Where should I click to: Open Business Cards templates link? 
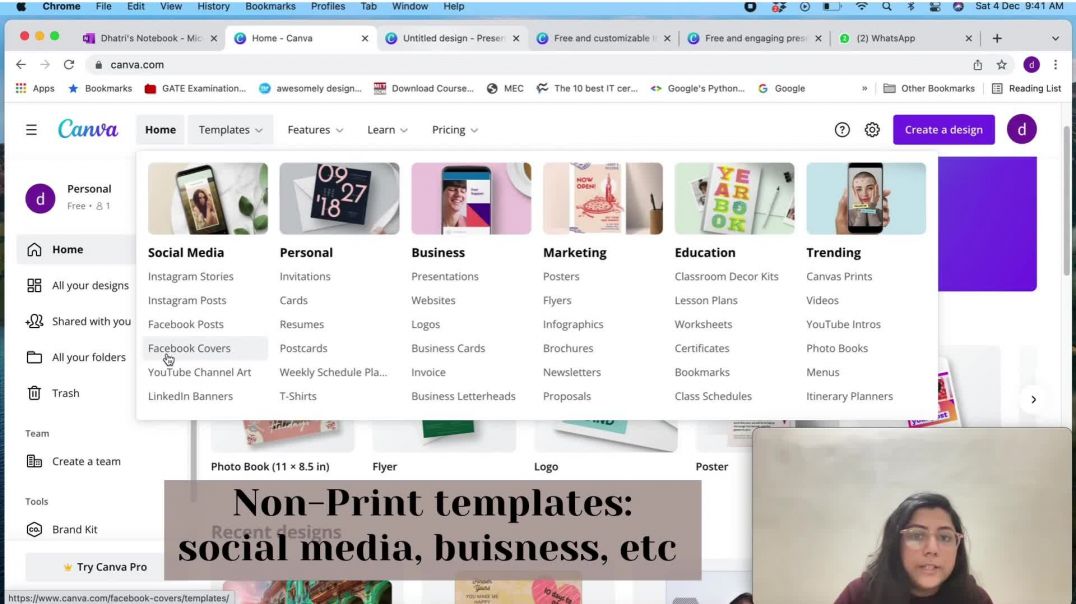click(x=448, y=348)
